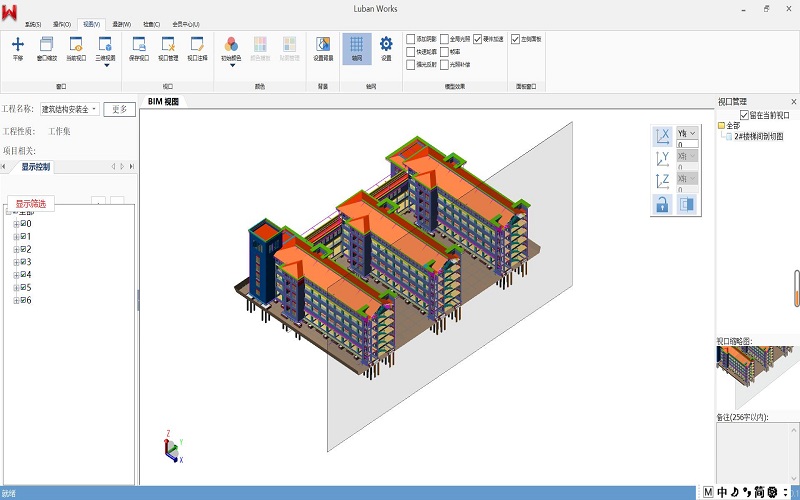
Task: Uncheck the 硬件加速 checkbox
Action: (x=478, y=39)
